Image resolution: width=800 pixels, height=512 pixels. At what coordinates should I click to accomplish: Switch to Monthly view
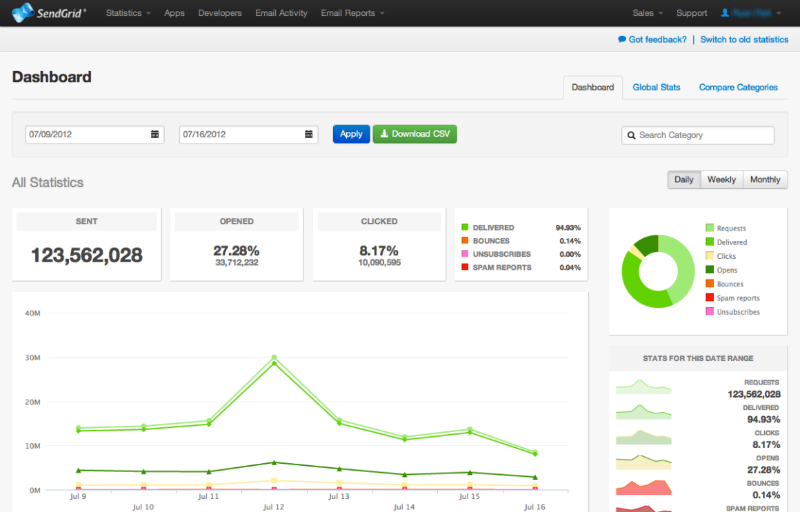point(765,180)
